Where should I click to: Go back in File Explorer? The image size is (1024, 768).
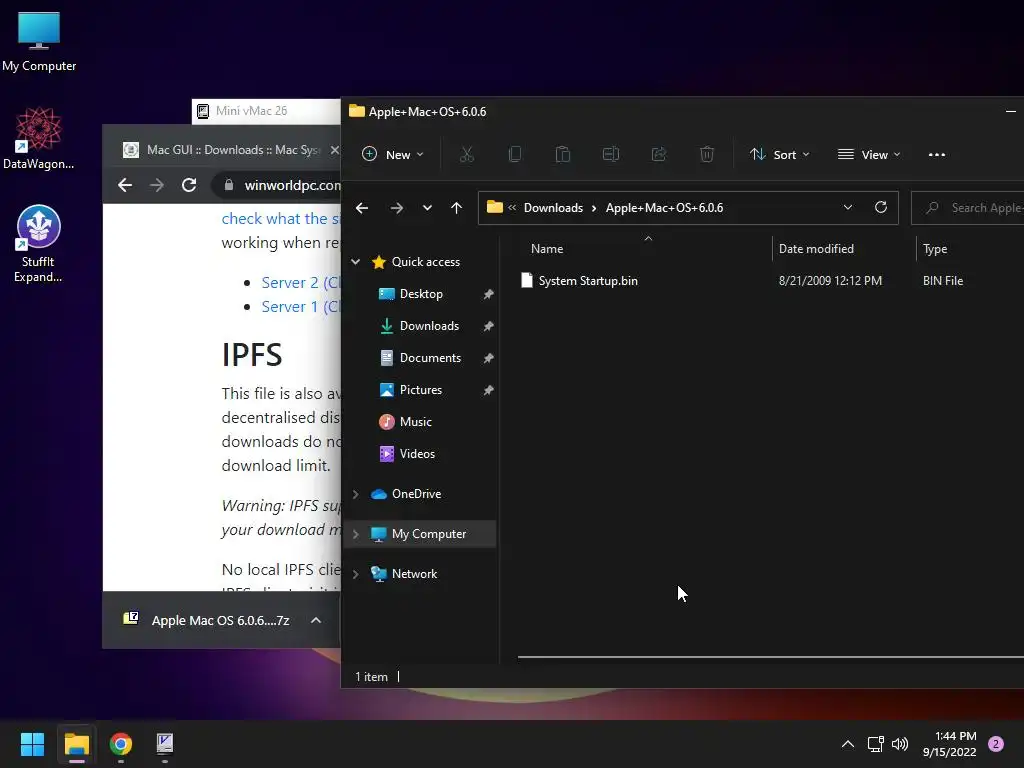click(x=362, y=208)
